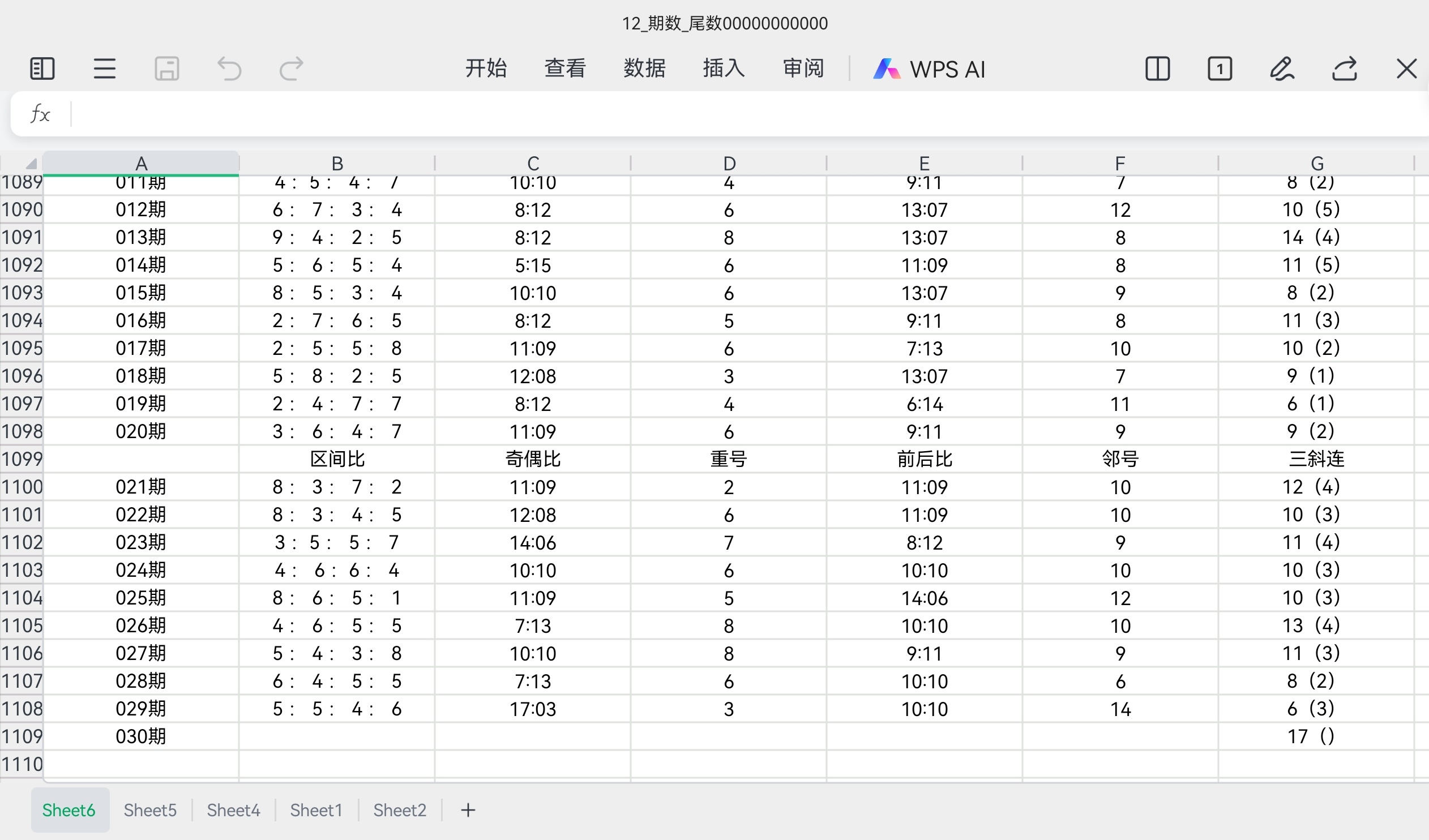Click the redo arrow icon
The width and height of the screenshot is (1429, 840).
tap(292, 68)
